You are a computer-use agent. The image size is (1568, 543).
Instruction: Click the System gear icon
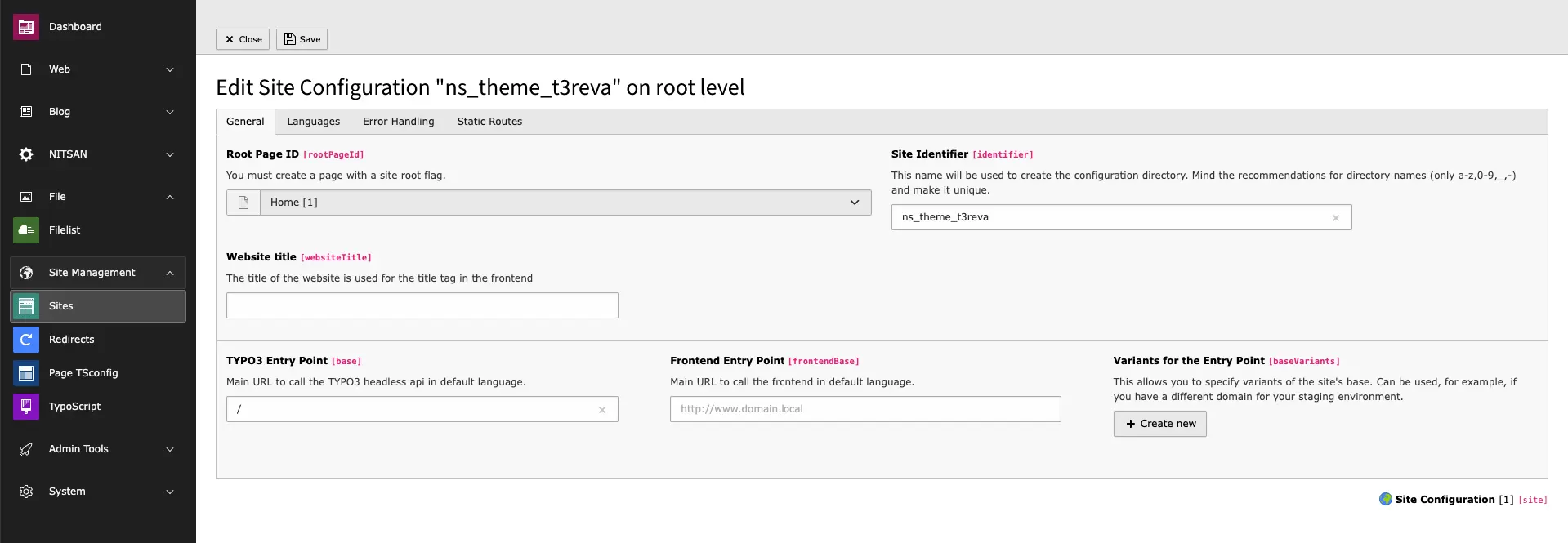(x=26, y=492)
